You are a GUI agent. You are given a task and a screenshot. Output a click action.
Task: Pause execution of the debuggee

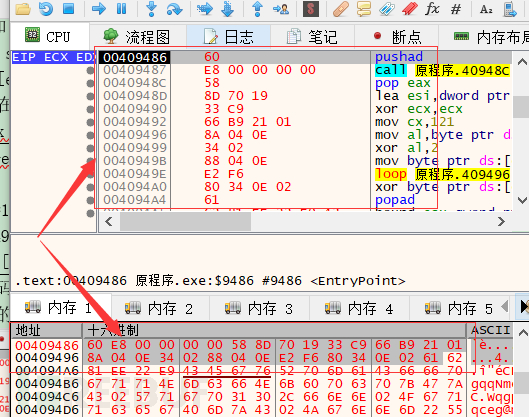(121, 8)
